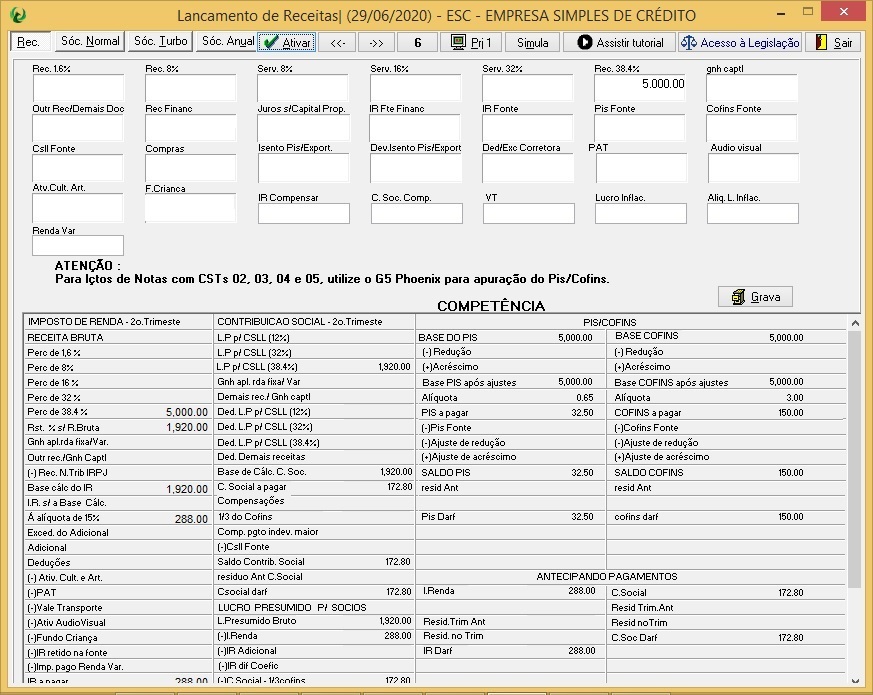This screenshot has width=873, height=695.
Task: Click the Compras input field
Action: coord(191,168)
